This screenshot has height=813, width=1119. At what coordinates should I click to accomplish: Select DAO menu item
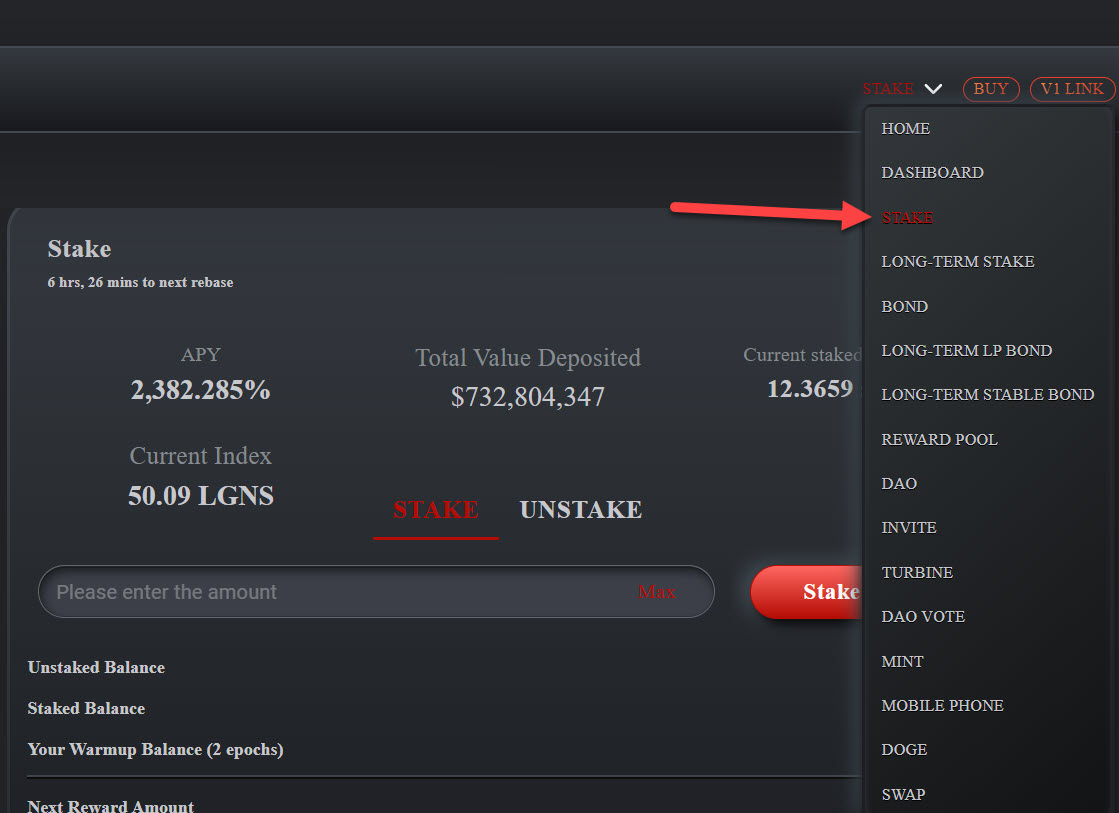coord(899,484)
